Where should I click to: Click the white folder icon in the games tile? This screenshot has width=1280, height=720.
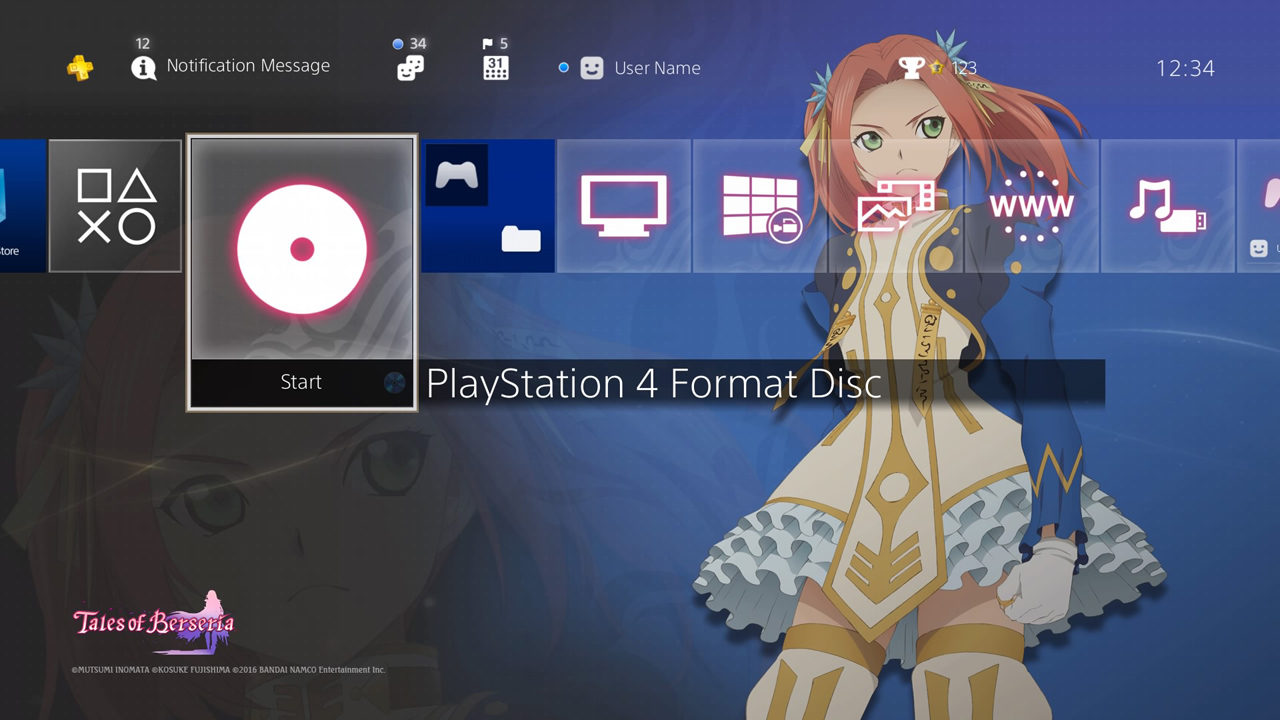pos(521,238)
